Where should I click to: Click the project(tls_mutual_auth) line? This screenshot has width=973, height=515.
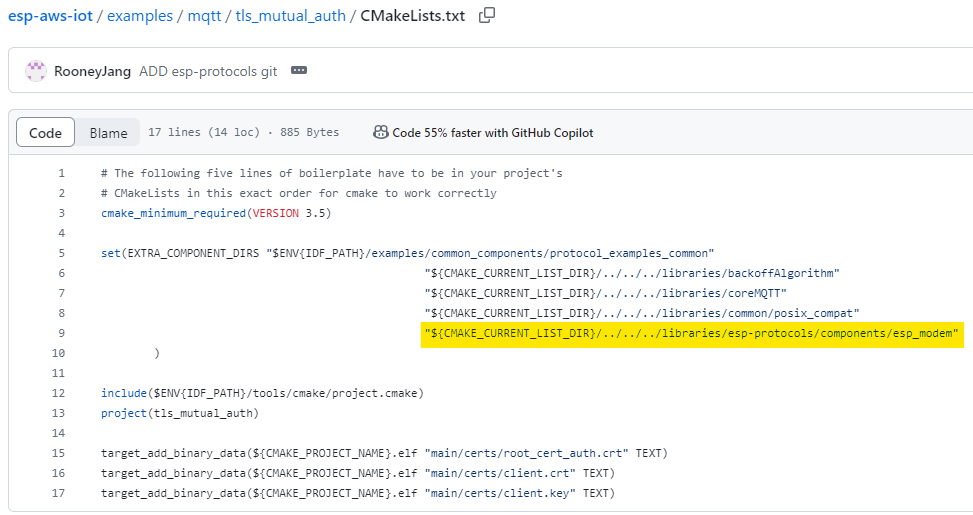click(x=180, y=413)
